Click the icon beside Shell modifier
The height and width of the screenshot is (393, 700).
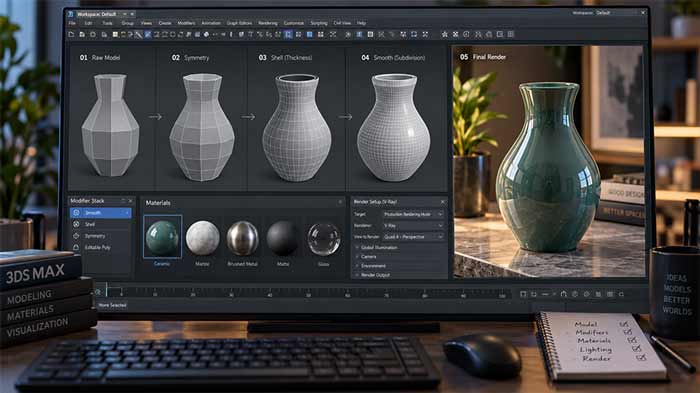click(76, 224)
